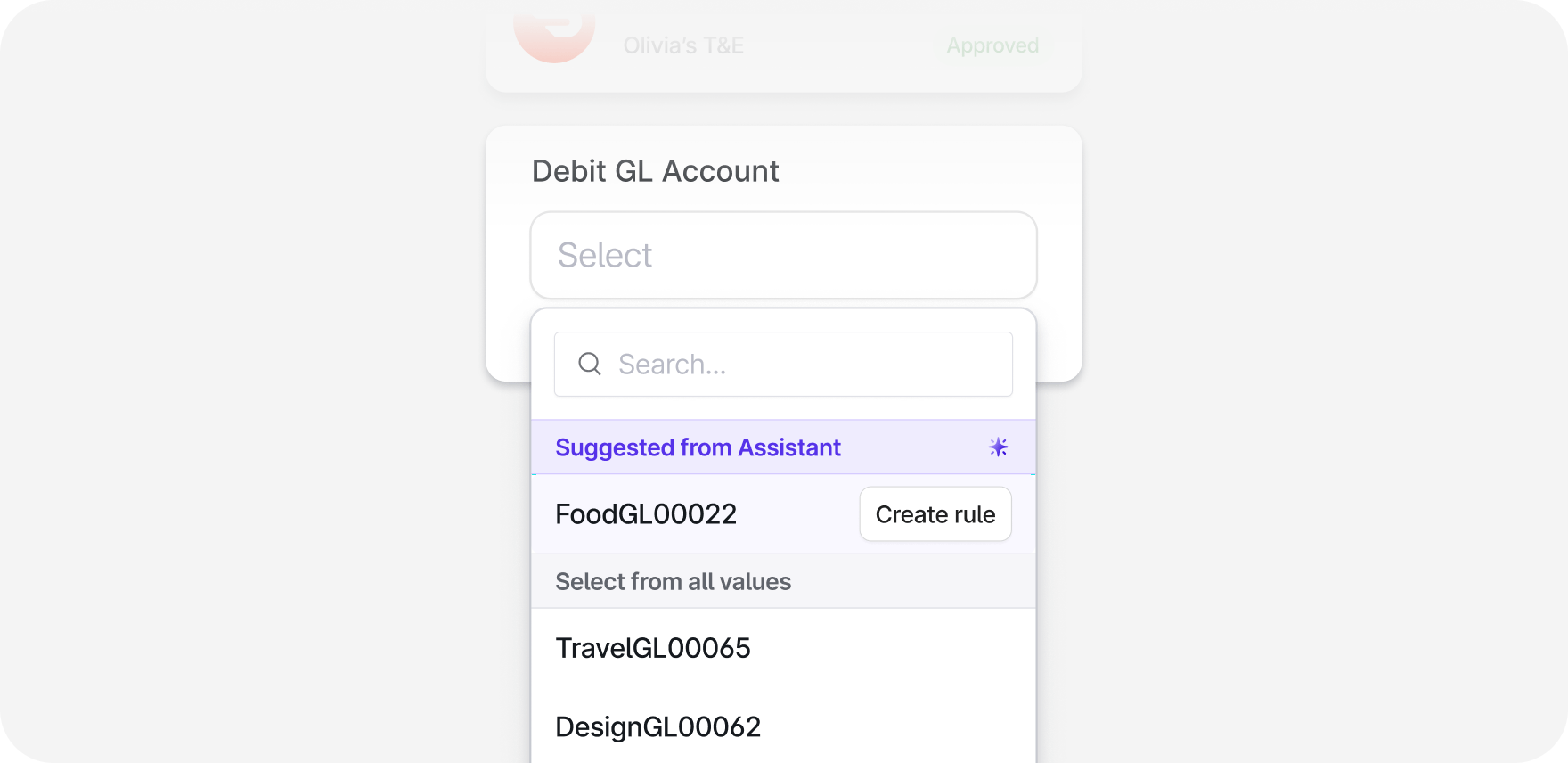Image resolution: width=1568 pixels, height=763 pixels.
Task: Click the Debit GL Account label
Action: (655, 171)
